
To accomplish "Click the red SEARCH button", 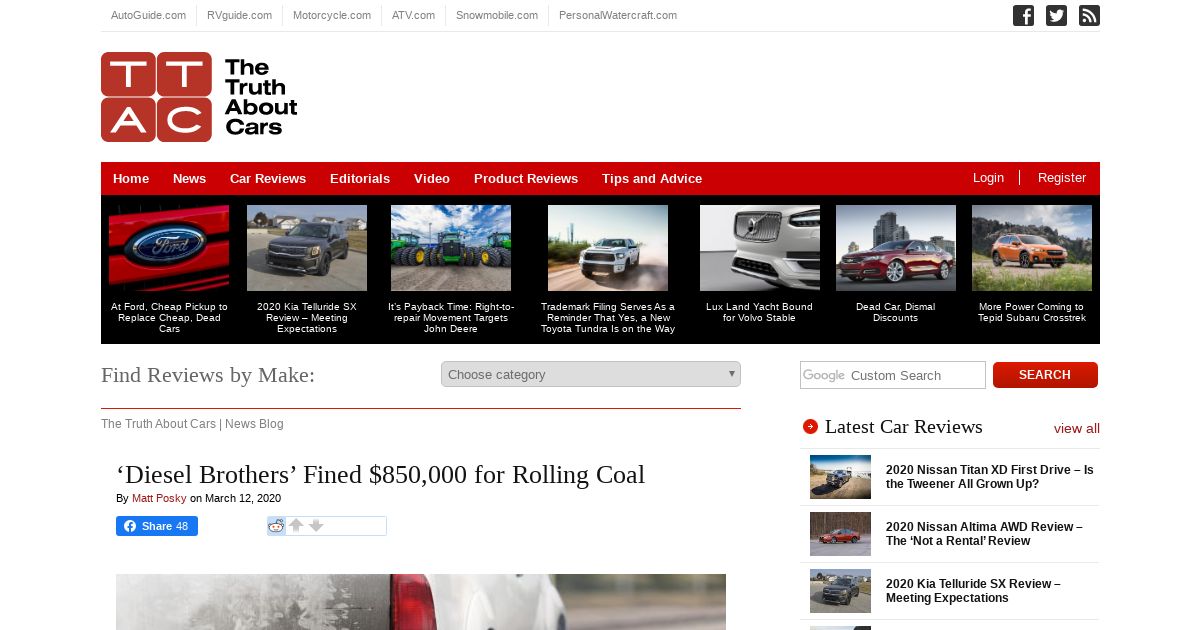I will [1045, 375].
